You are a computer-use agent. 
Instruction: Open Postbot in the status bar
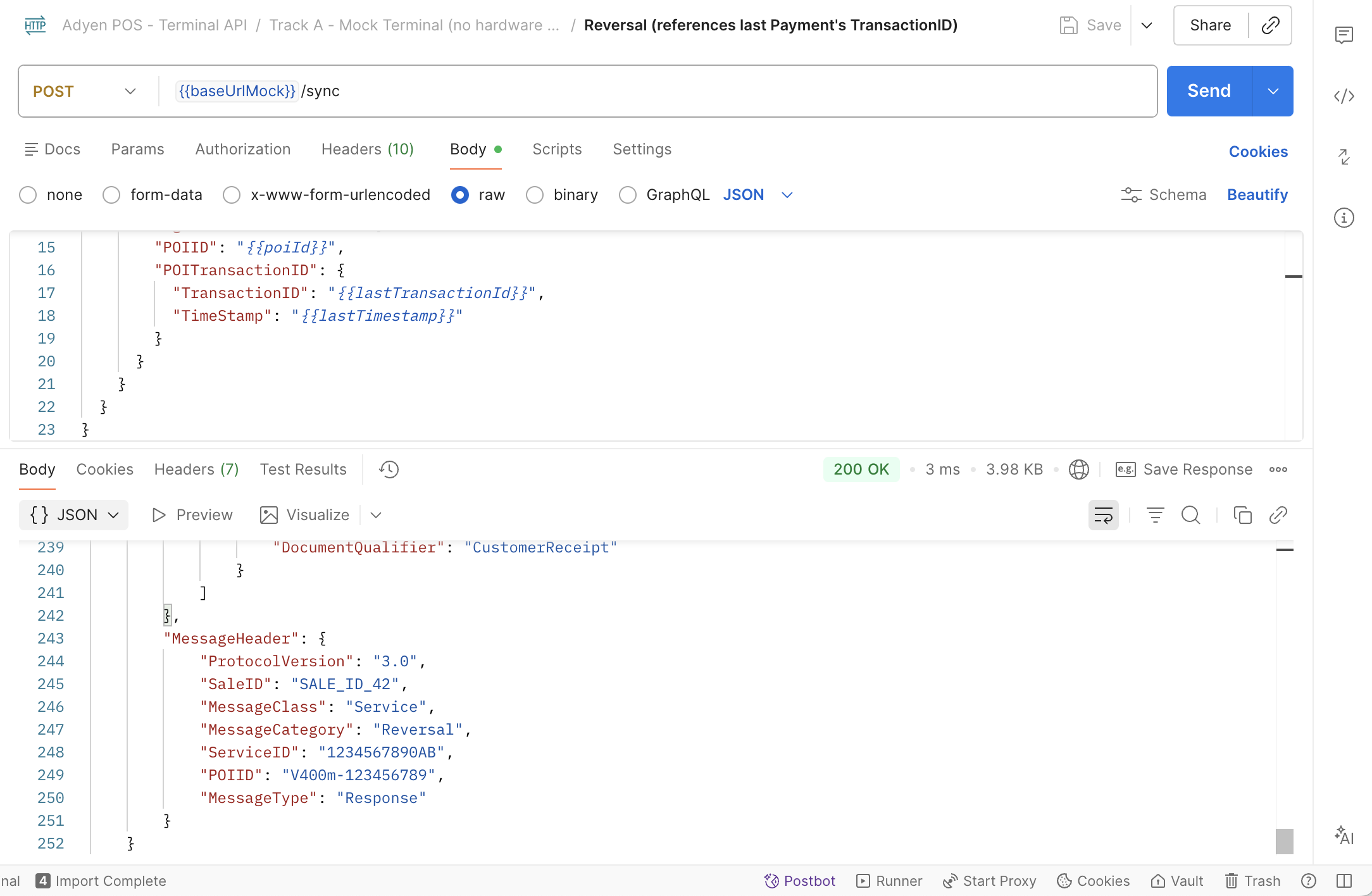(x=800, y=881)
